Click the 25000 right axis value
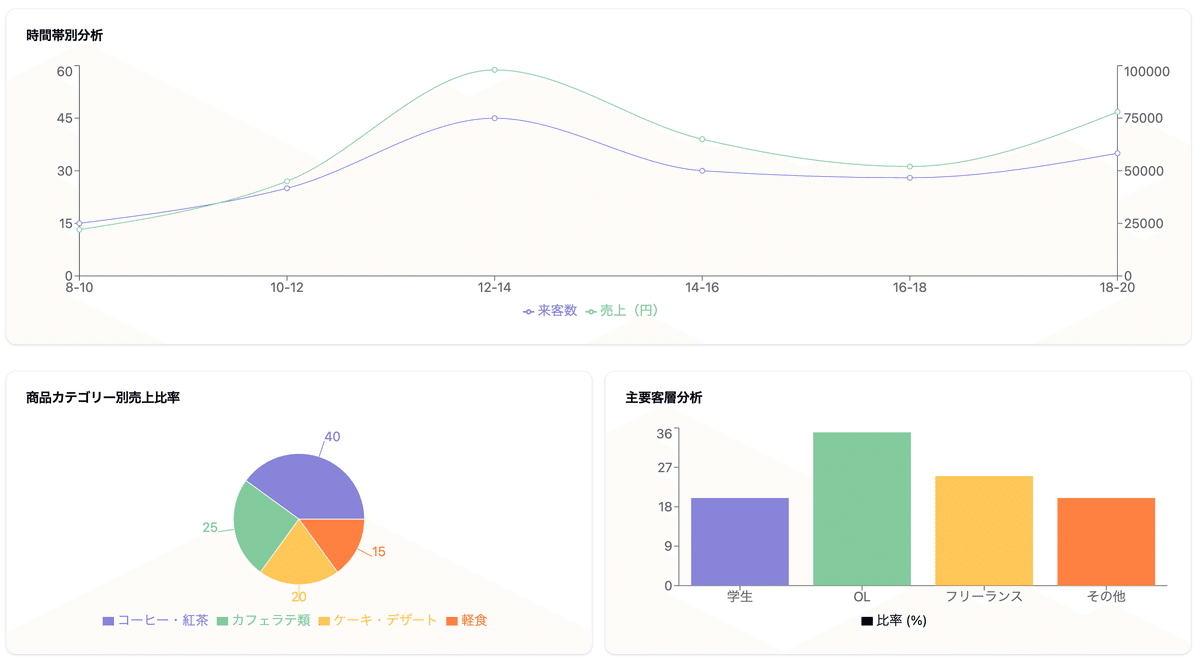The image size is (1200, 666). [1144, 223]
